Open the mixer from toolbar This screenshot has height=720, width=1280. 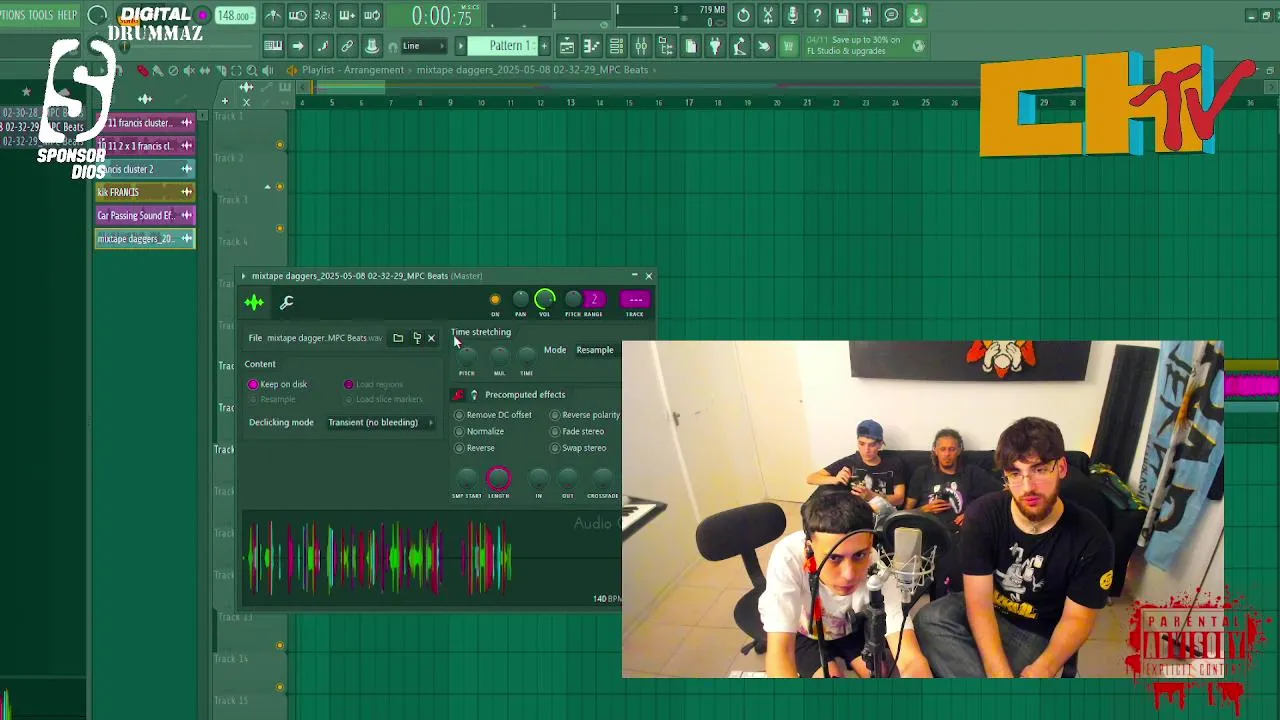pos(641,46)
